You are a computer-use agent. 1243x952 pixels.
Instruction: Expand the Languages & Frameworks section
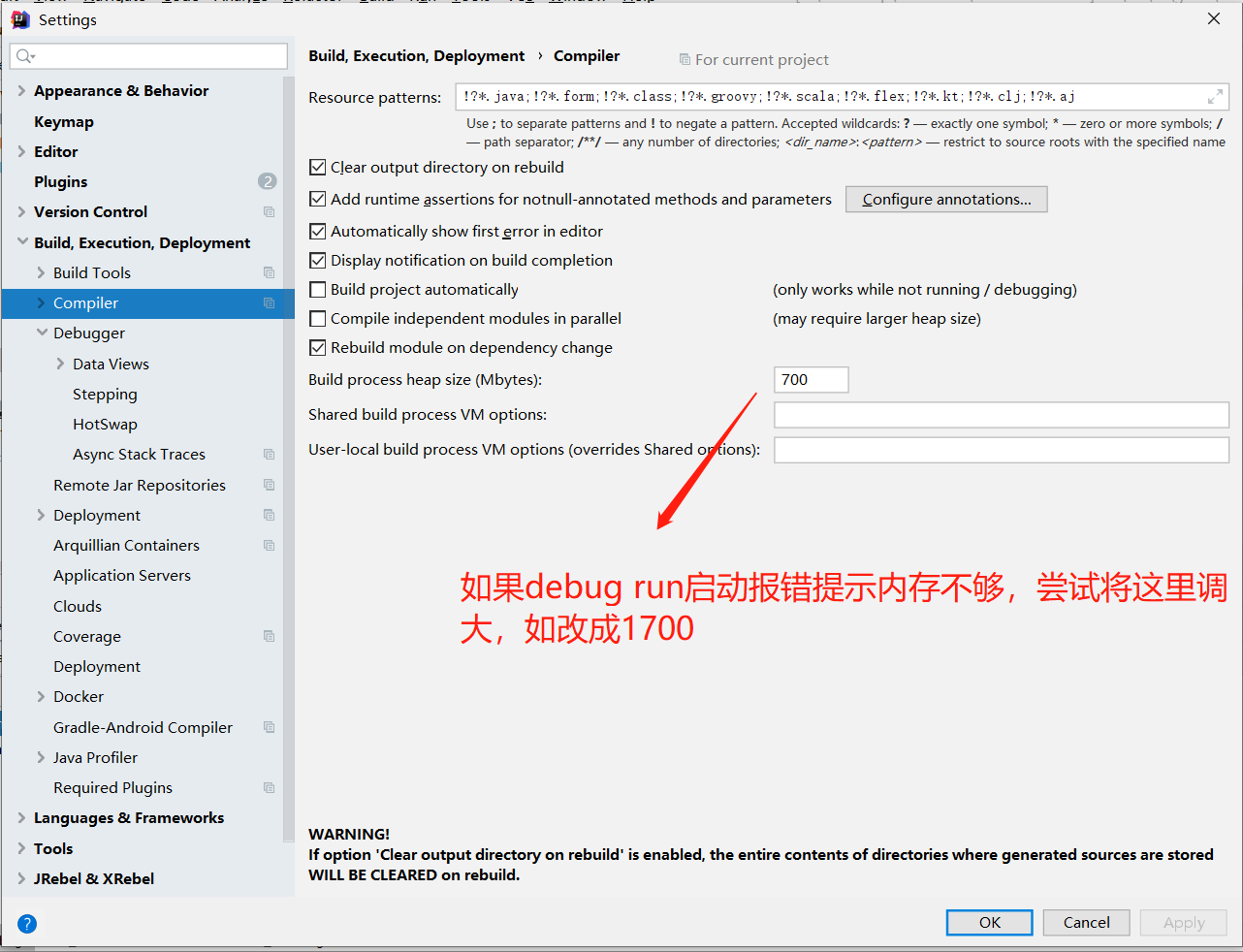[21, 818]
